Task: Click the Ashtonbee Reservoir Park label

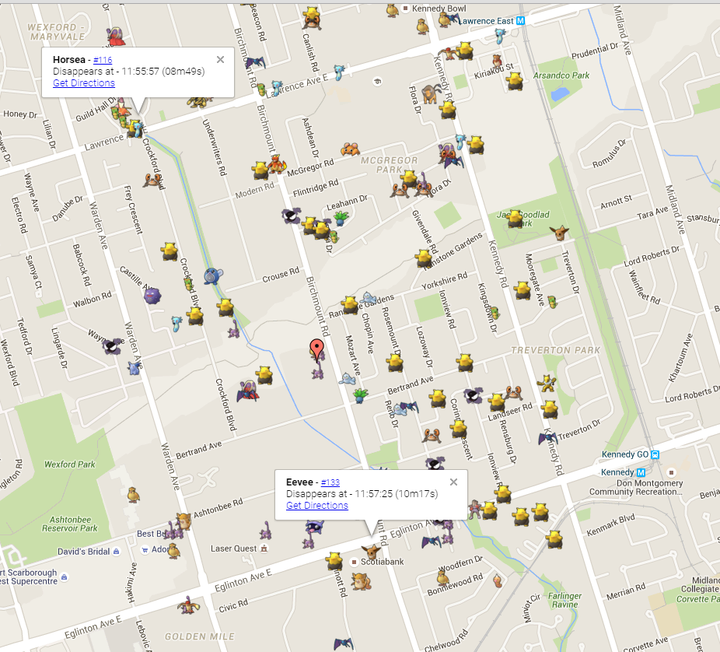Action: coord(70,524)
